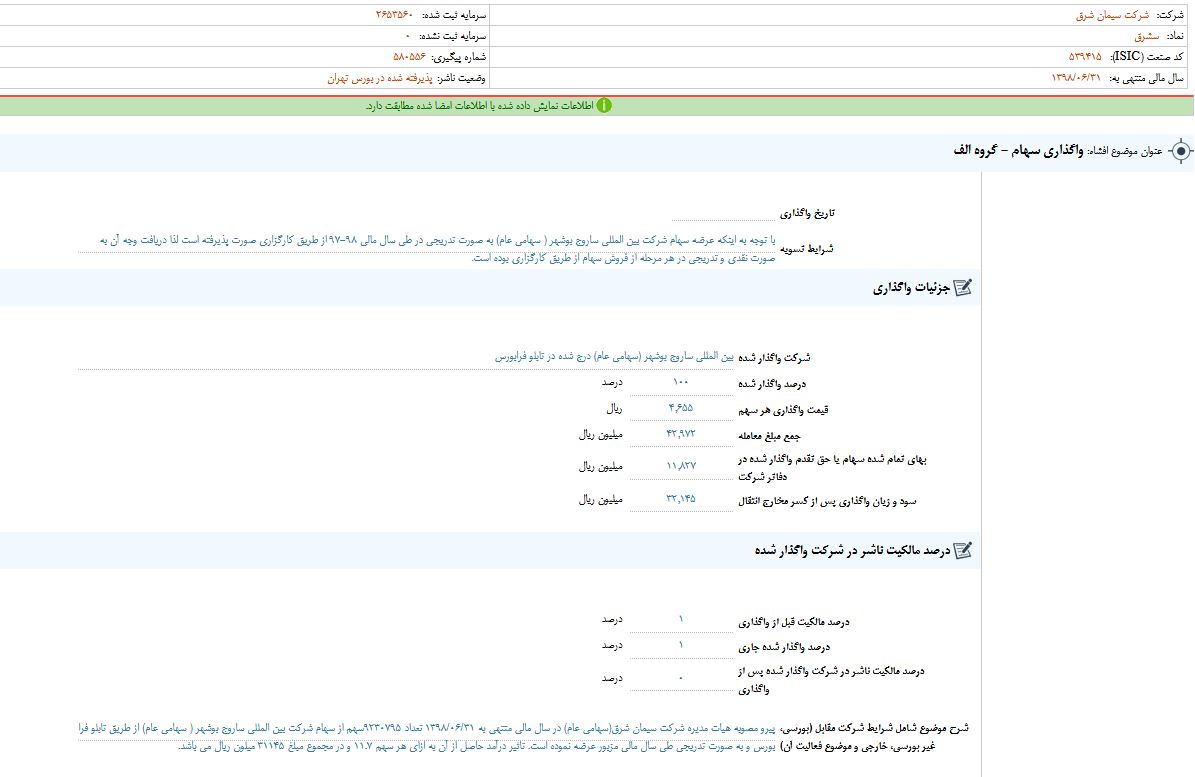The height and width of the screenshot is (777, 1195).
Task: Click the درصد مالکیت قبل از واگذاری label
Action: point(793,622)
